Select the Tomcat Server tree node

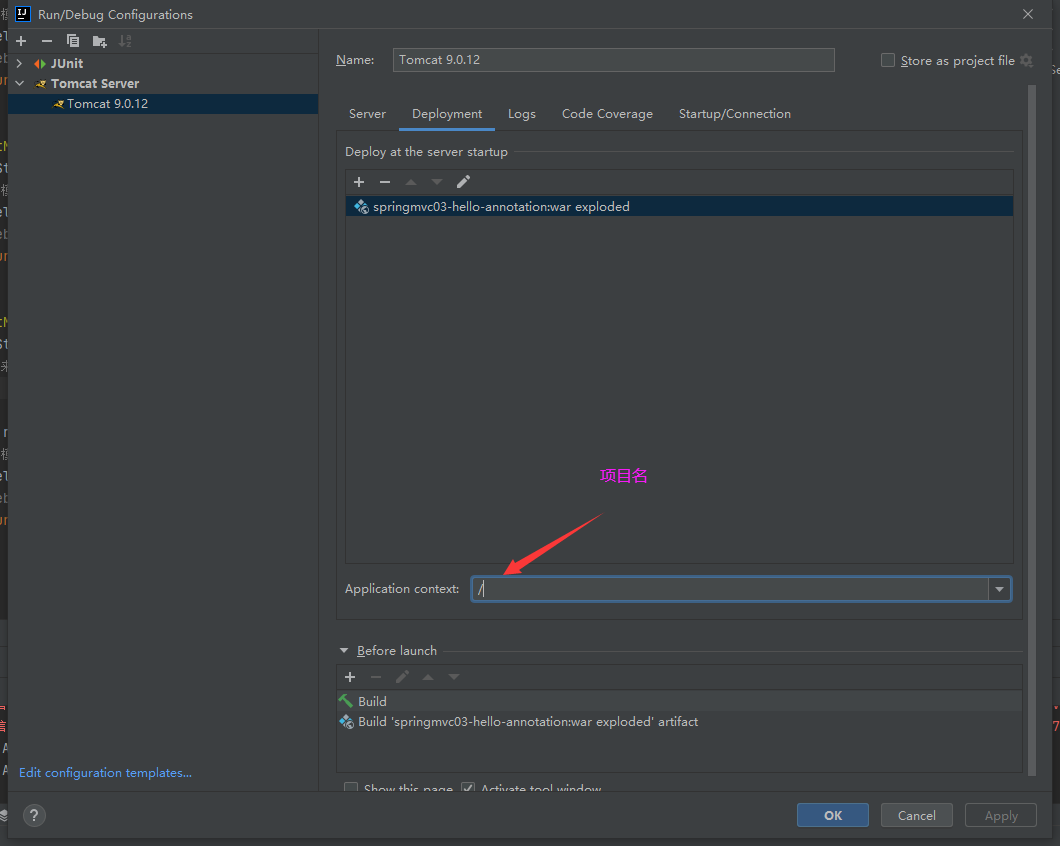pyautogui.click(x=95, y=84)
